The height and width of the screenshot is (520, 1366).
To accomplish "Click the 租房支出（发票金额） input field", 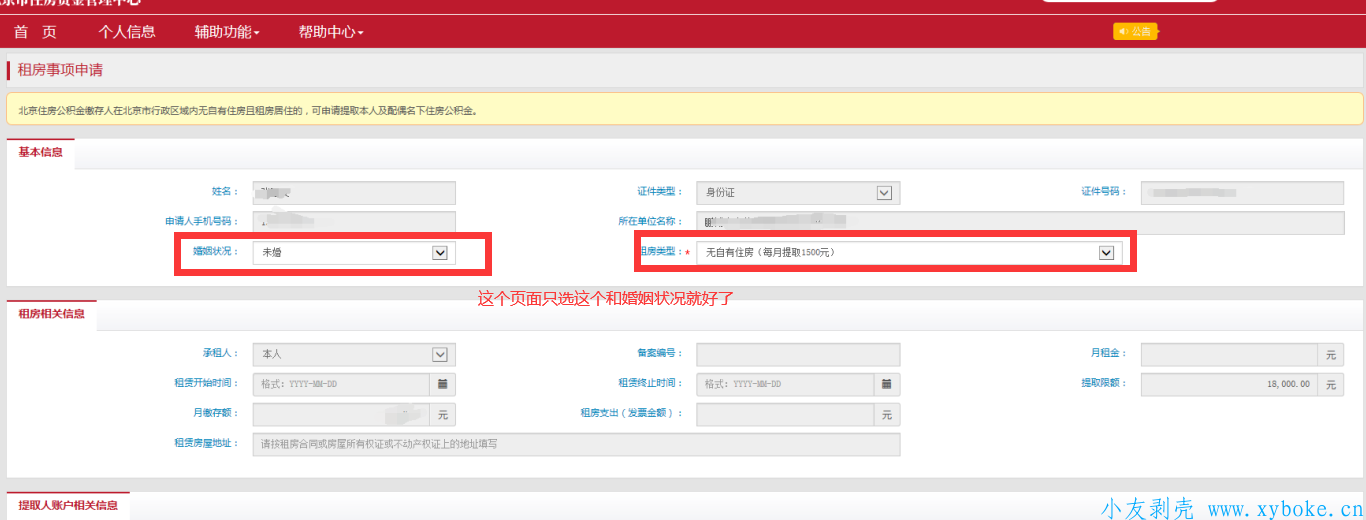I will click(x=786, y=414).
